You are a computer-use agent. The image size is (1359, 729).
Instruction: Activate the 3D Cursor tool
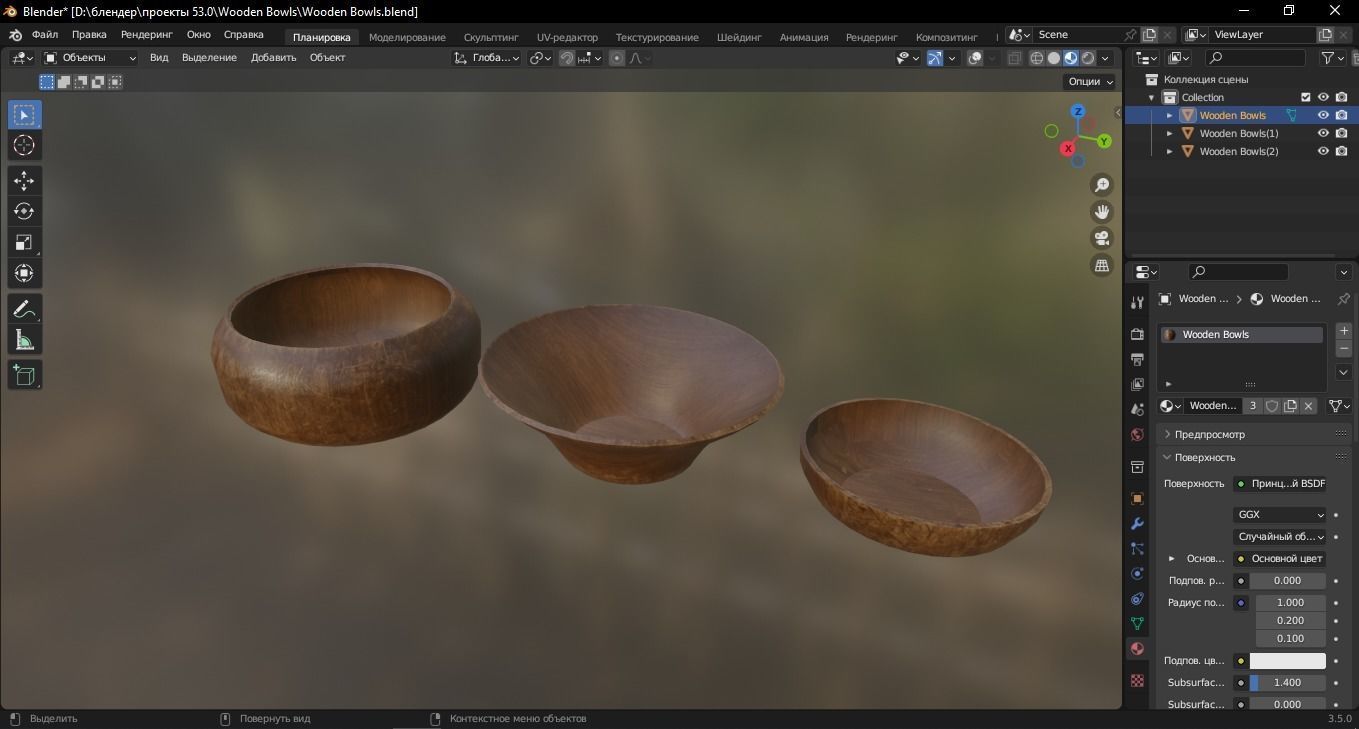tap(24, 146)
